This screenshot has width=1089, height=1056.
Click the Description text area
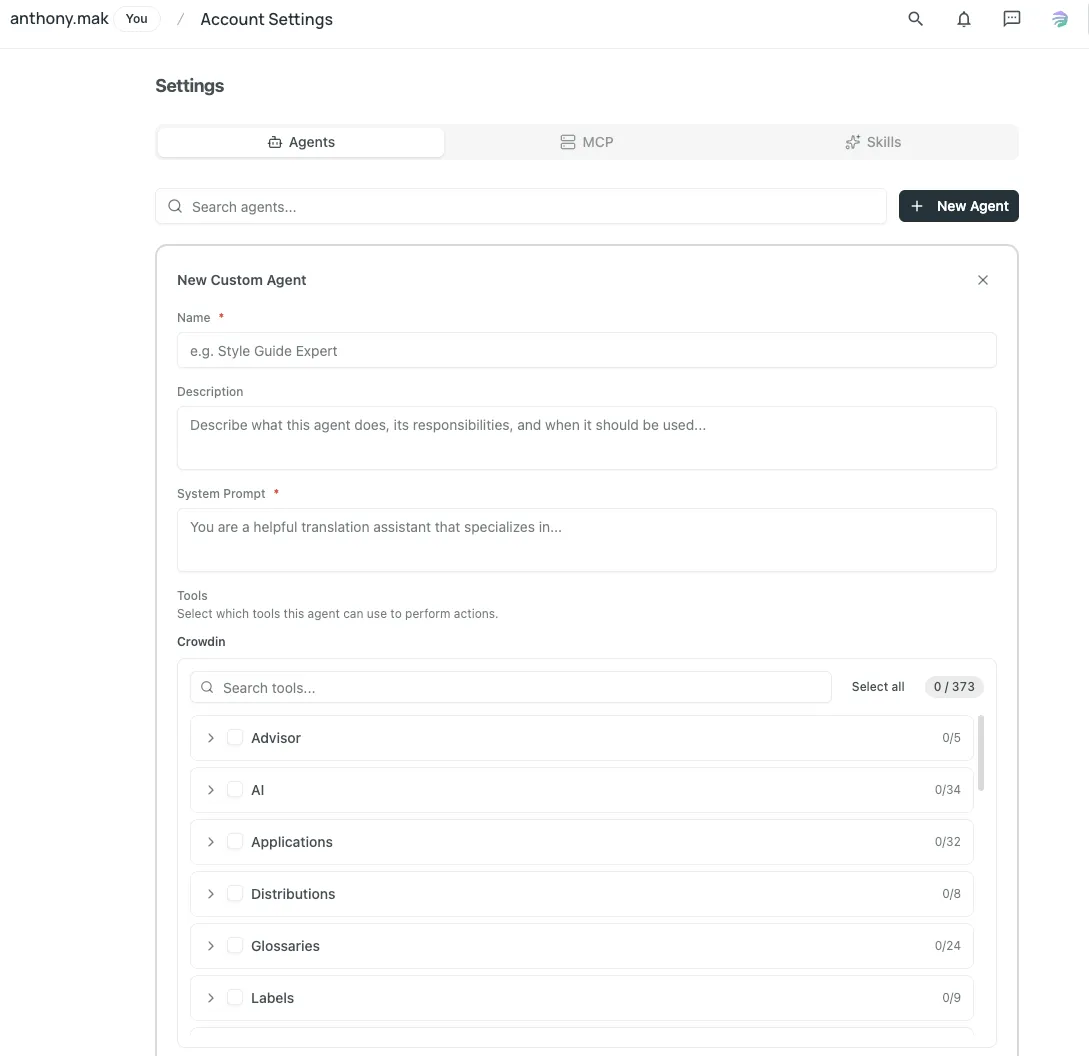click(587, 438)
